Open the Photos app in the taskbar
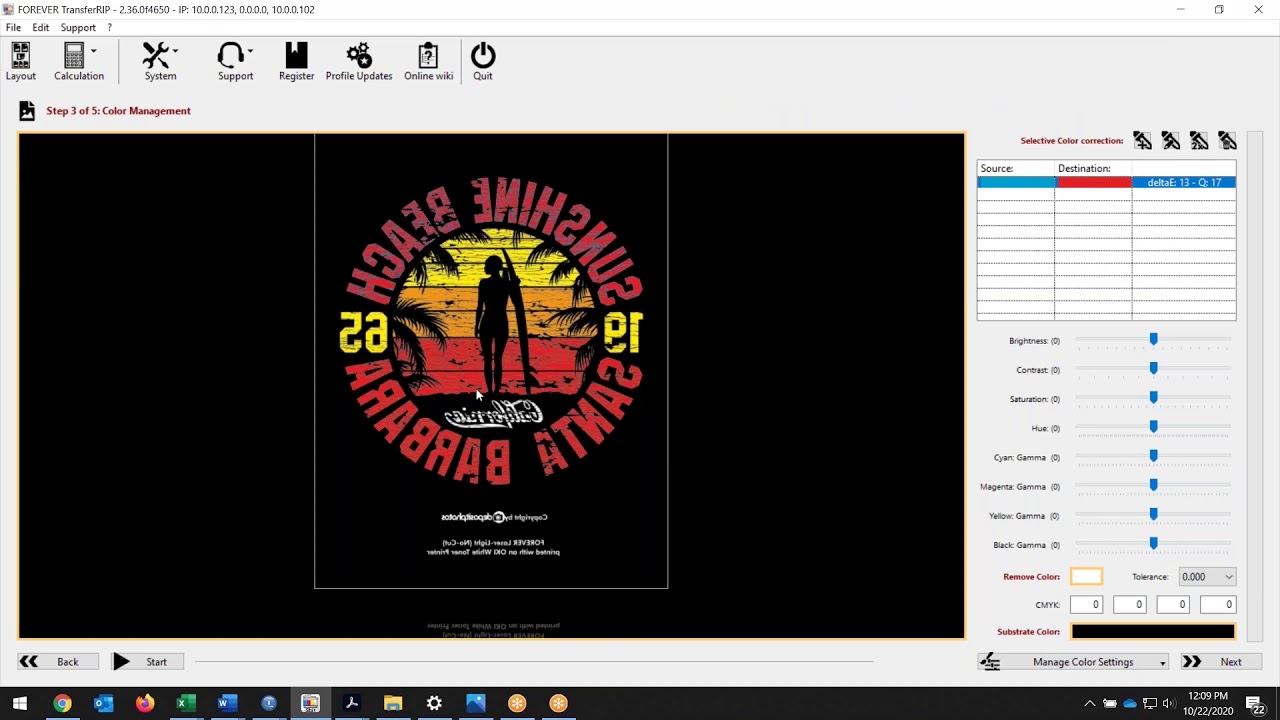1280x720 pixels. [x=475, y=703]
